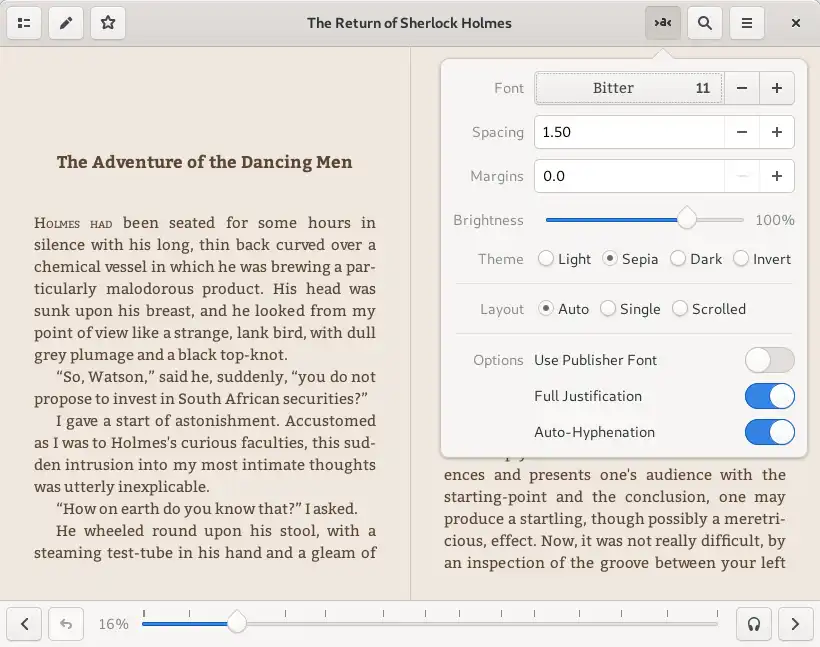Decrease font size with minus button
Image resolution: width=820 pixels, height=647 pixels.
(742, 88)
